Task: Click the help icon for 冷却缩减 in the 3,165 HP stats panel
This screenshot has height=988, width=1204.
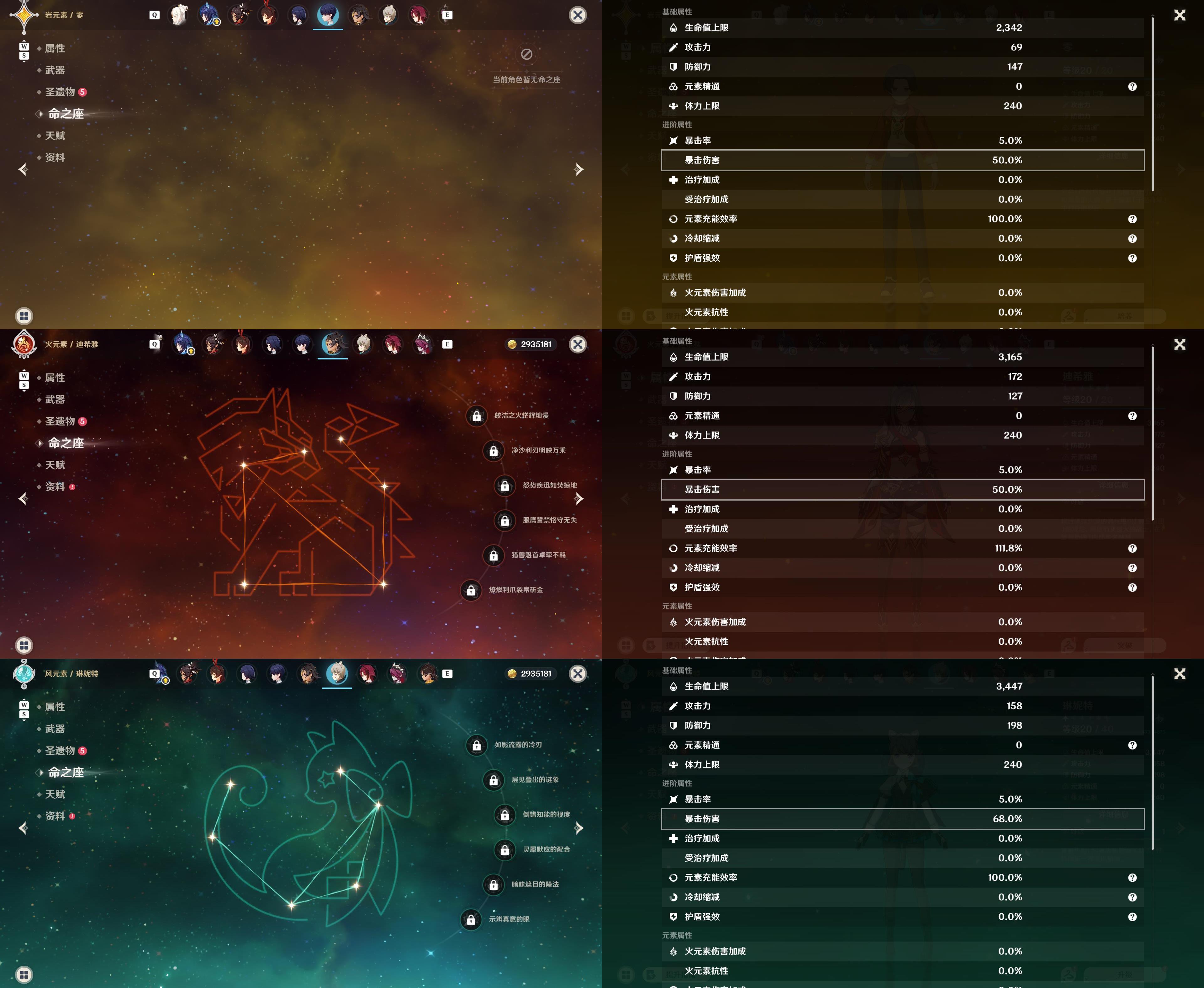Action: pos(1132,568)
